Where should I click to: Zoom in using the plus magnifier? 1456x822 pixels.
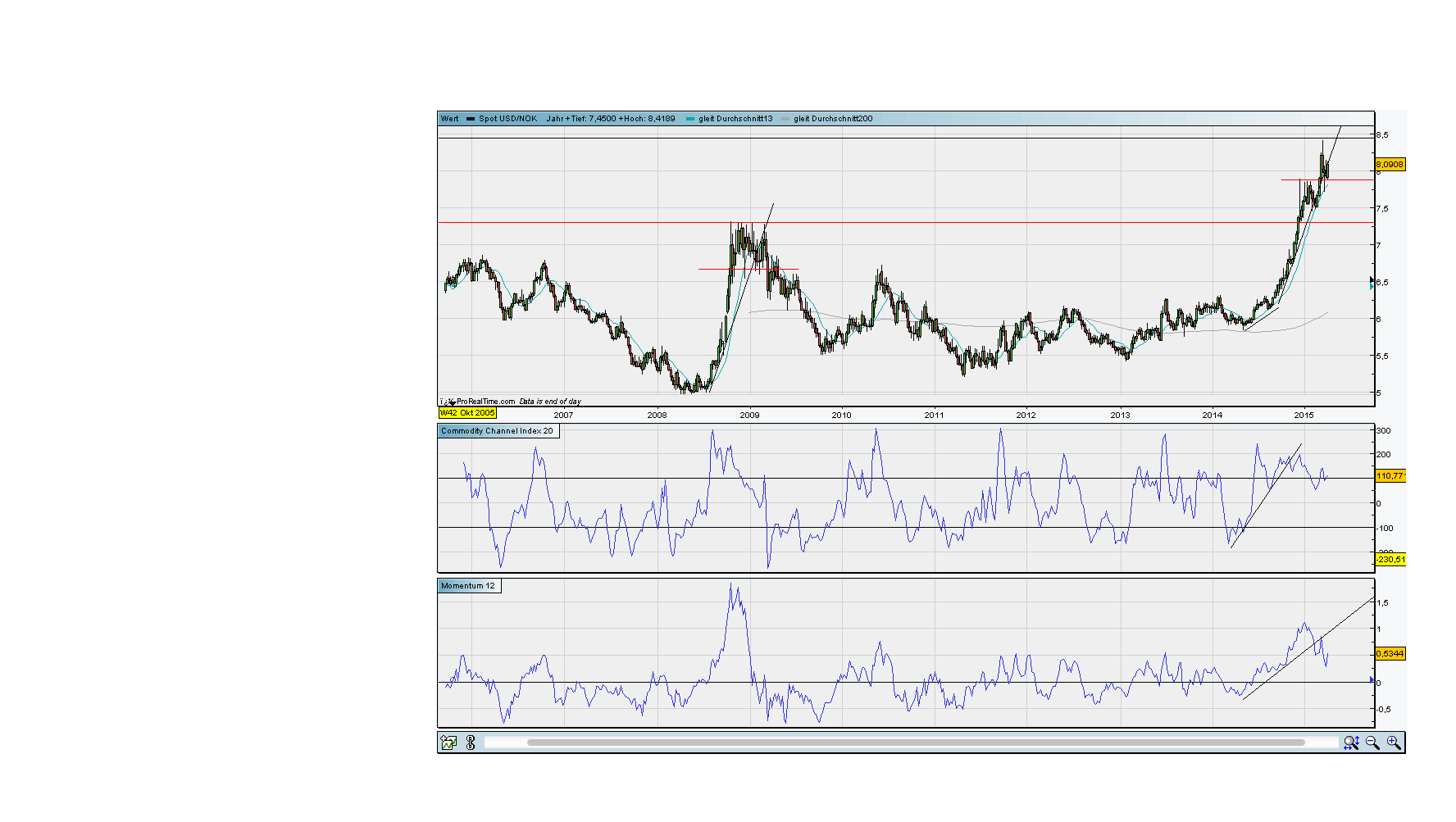point(1394,743)
